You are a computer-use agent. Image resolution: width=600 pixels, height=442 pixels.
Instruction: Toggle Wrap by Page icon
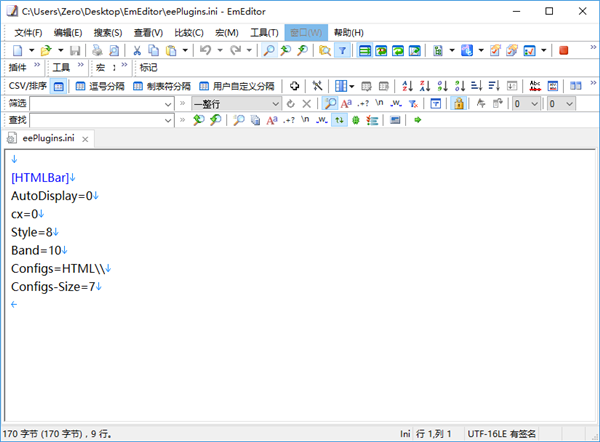pos(415,51)
